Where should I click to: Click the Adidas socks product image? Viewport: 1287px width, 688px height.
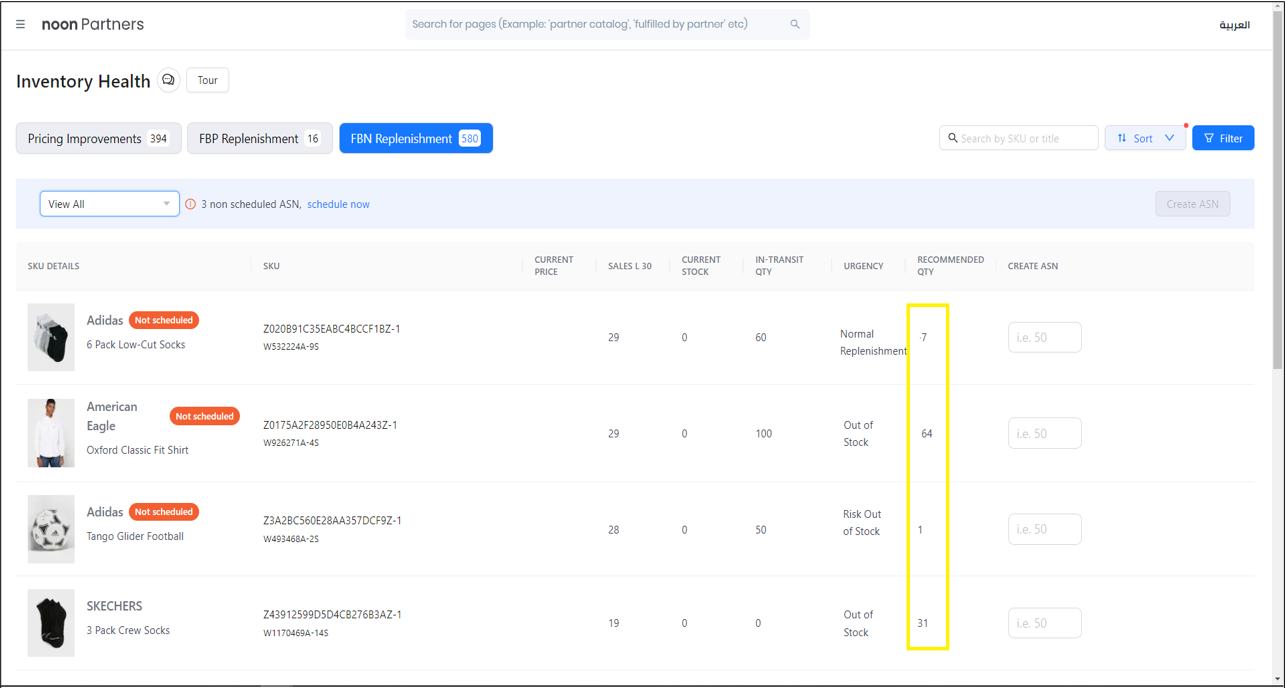point(51,338)
